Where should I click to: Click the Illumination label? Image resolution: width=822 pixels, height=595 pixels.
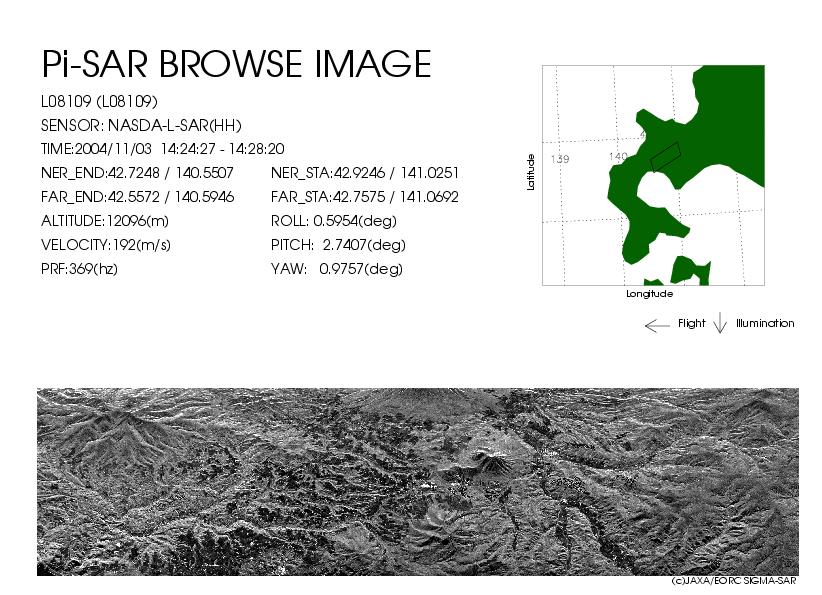click(765, 323)
